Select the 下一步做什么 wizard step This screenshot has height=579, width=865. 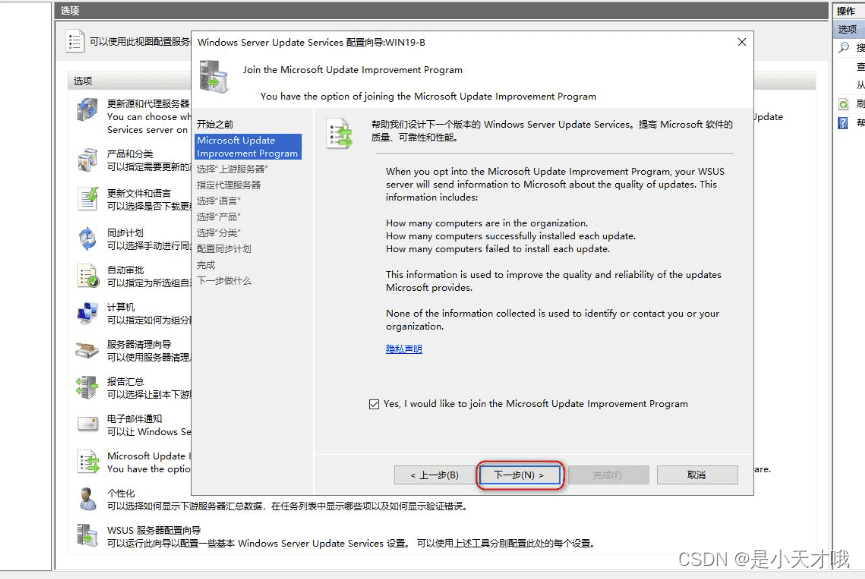tap(224, 281)
